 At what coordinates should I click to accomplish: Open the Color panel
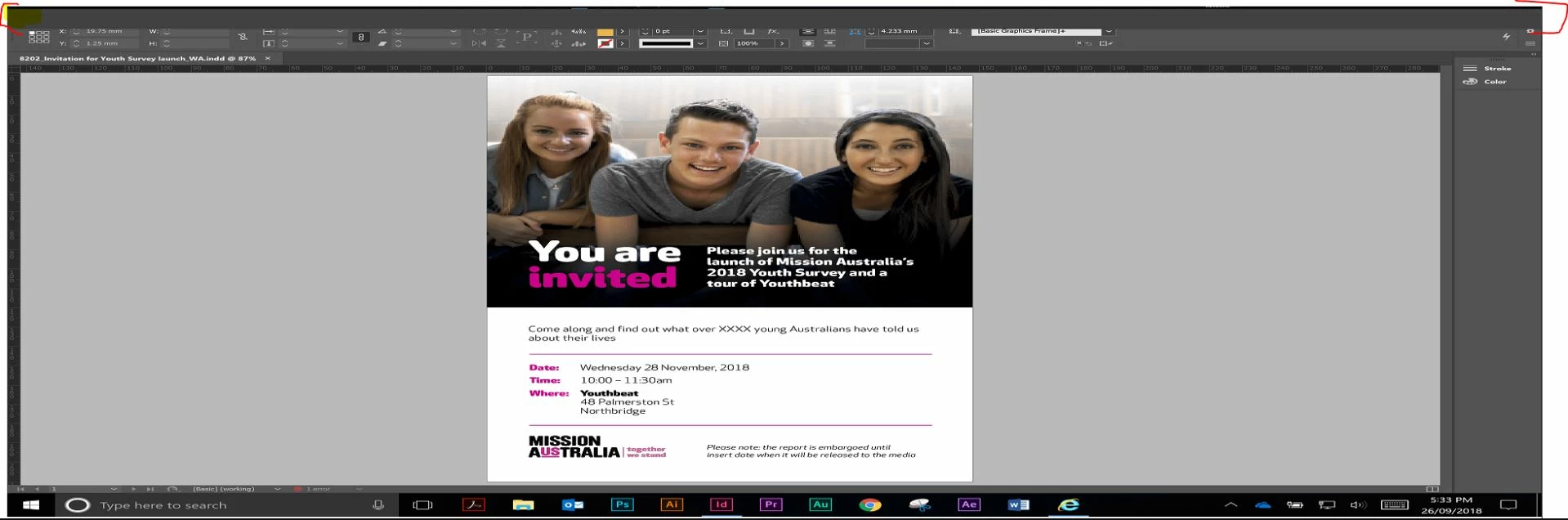pos(1485,81)
